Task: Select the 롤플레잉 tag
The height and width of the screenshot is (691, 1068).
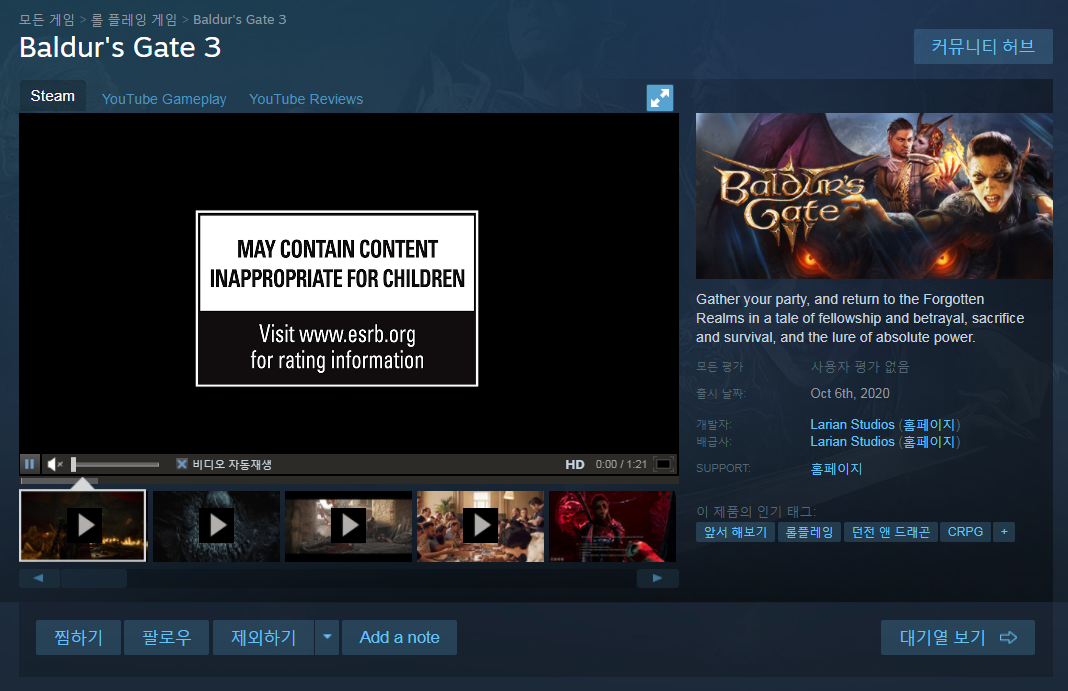Action: (809, 532)
